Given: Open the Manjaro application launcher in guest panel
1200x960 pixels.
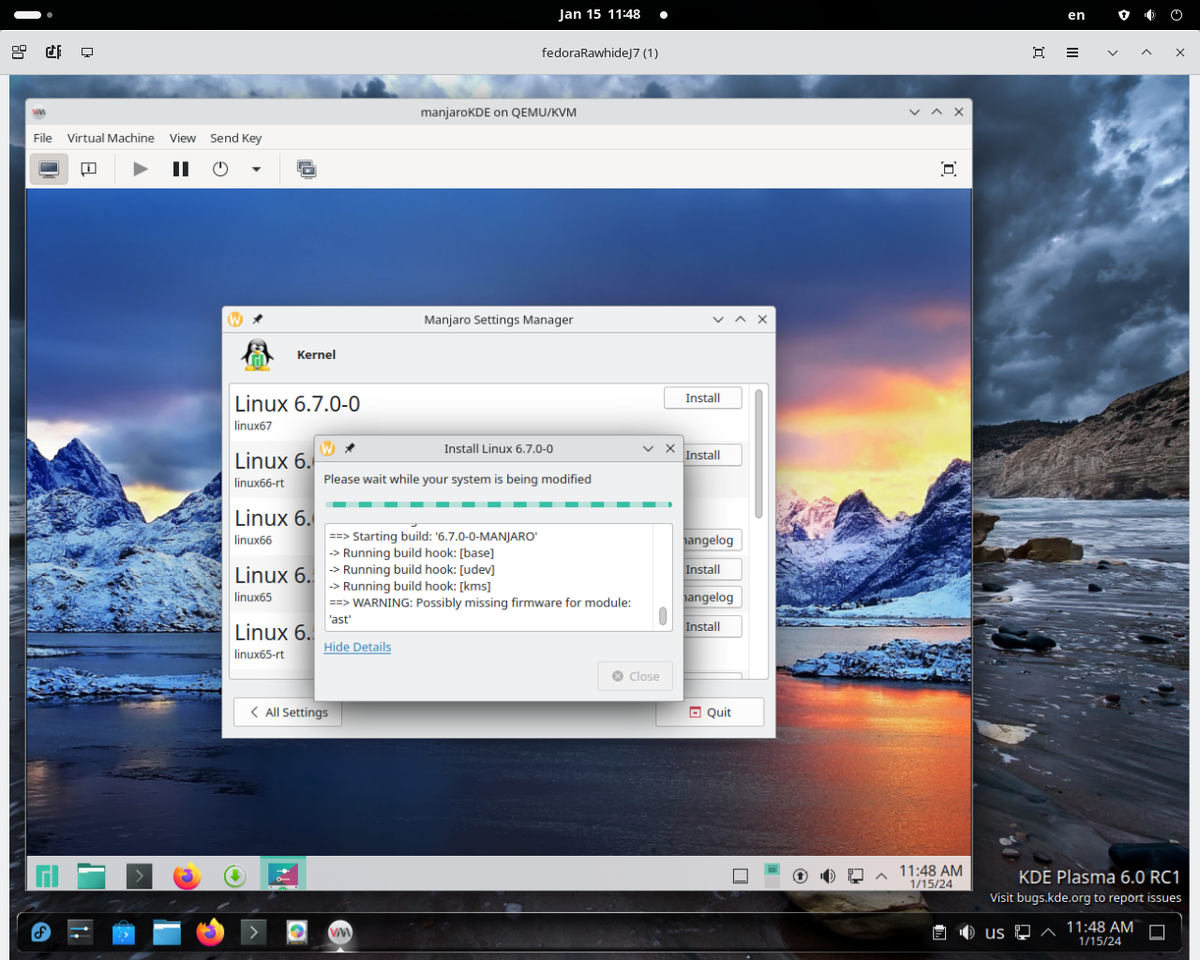Looking at the screenshot, I should 47,876.
